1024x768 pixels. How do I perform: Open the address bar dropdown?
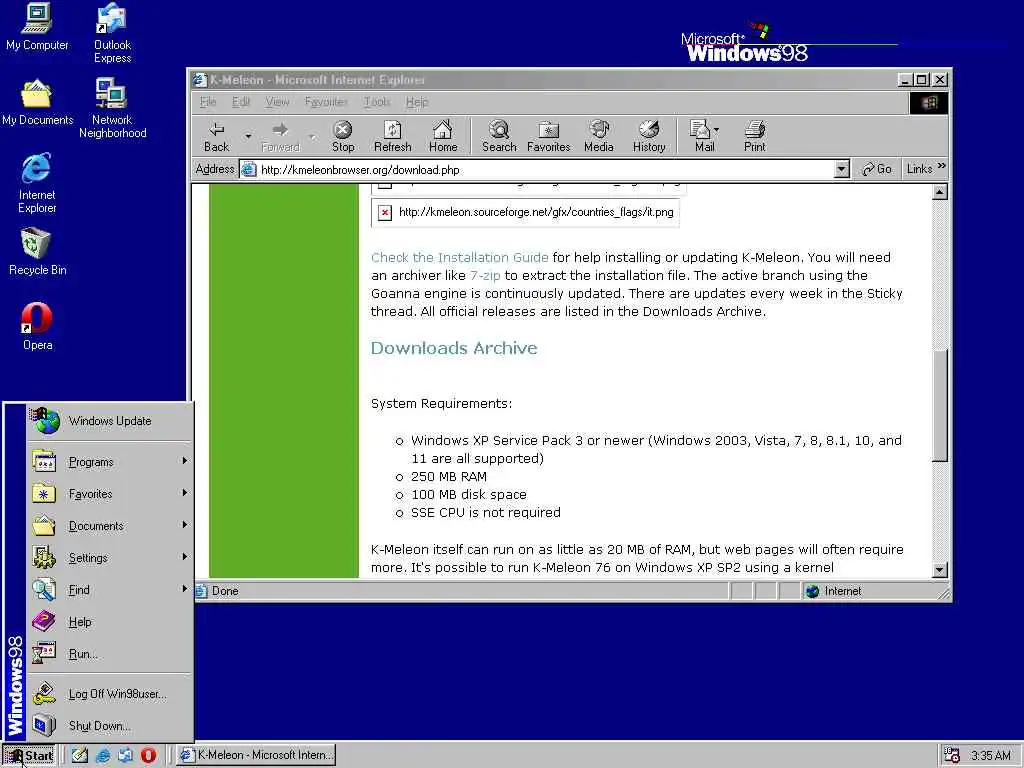[x=842, y=170]
